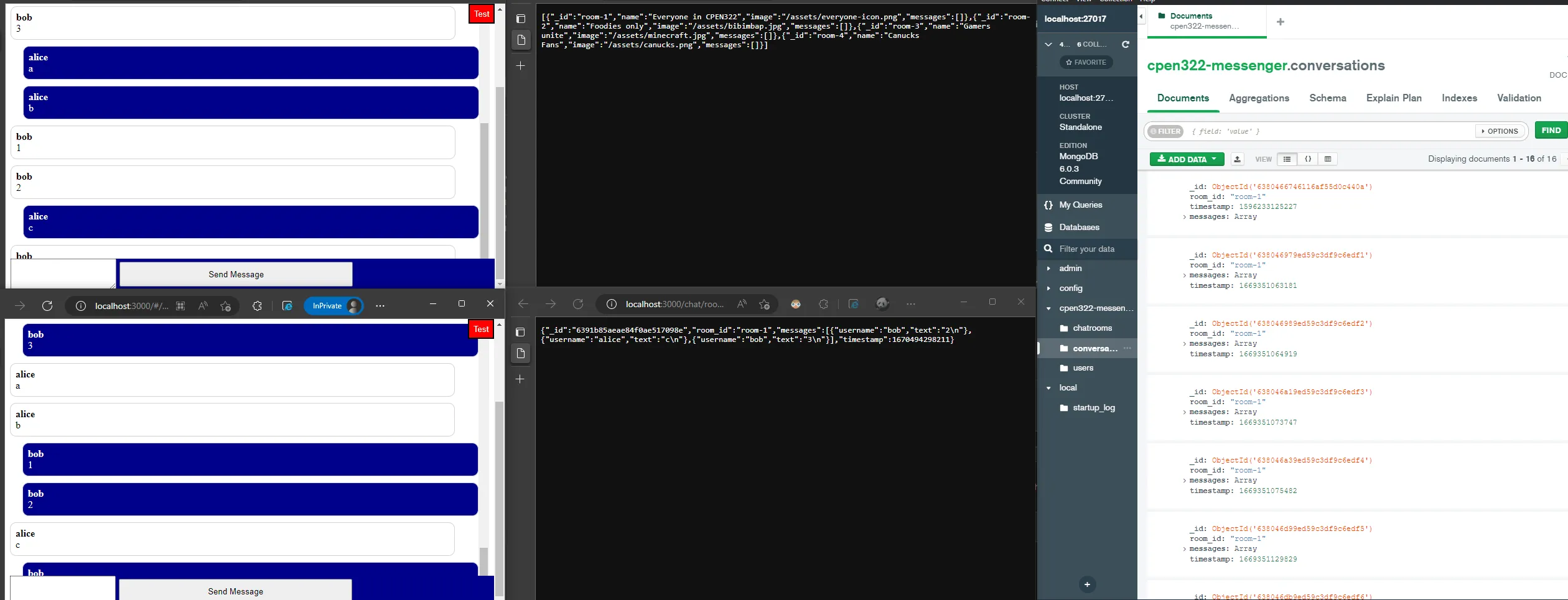Switch to the Aggregations tab
Image resolution: width=1568 pixels, height=600 pixels.
pos(1259,98)
